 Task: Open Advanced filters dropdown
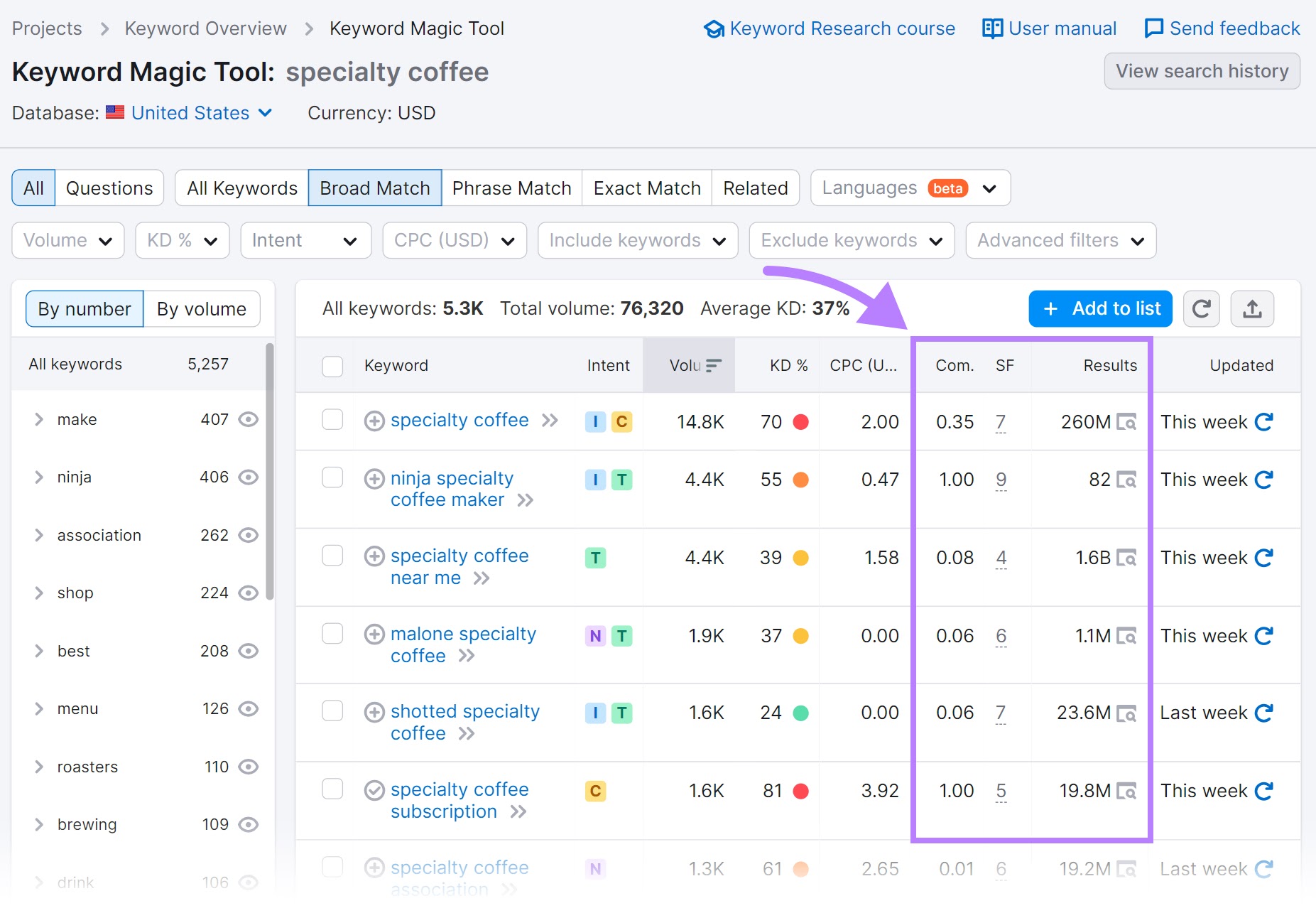pyautogui.click(x=1061, y=241)
